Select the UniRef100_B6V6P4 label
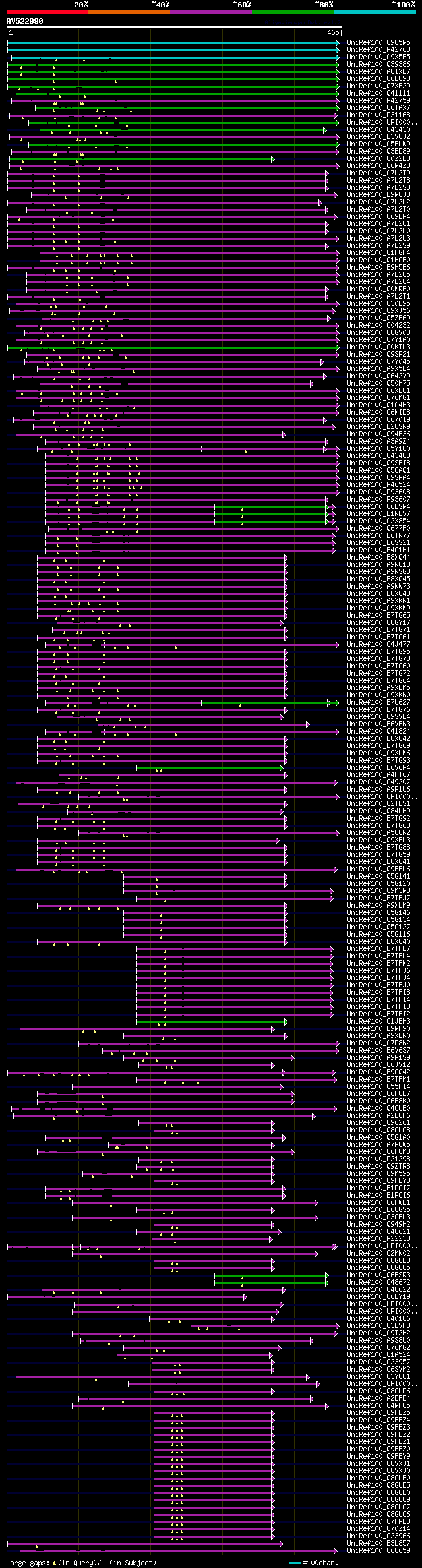This screenshot has height=1568, width=422. (378, 767)
